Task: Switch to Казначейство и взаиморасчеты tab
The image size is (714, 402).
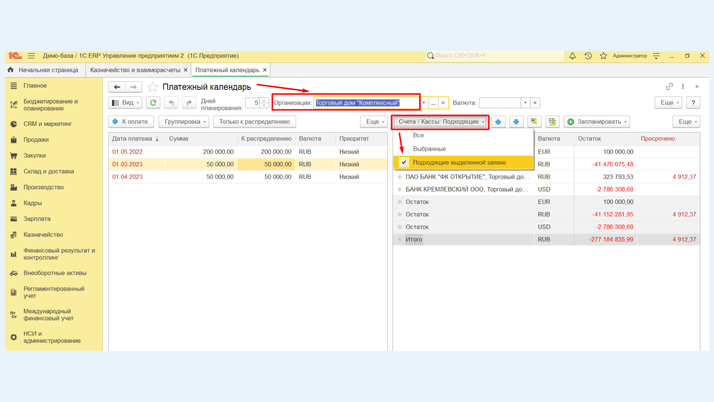Action: click(135, 70)
